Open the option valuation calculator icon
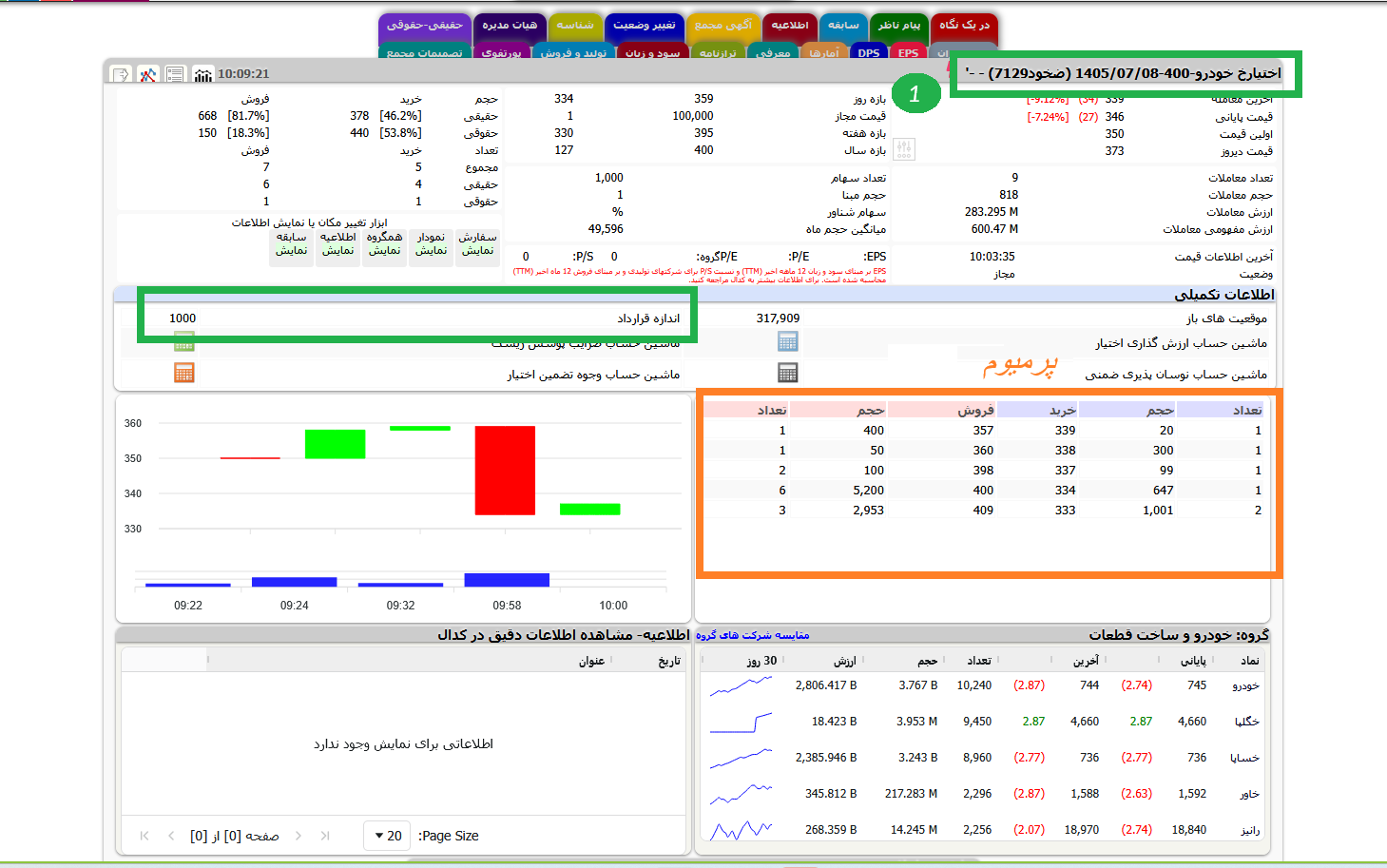 point(787,342)
